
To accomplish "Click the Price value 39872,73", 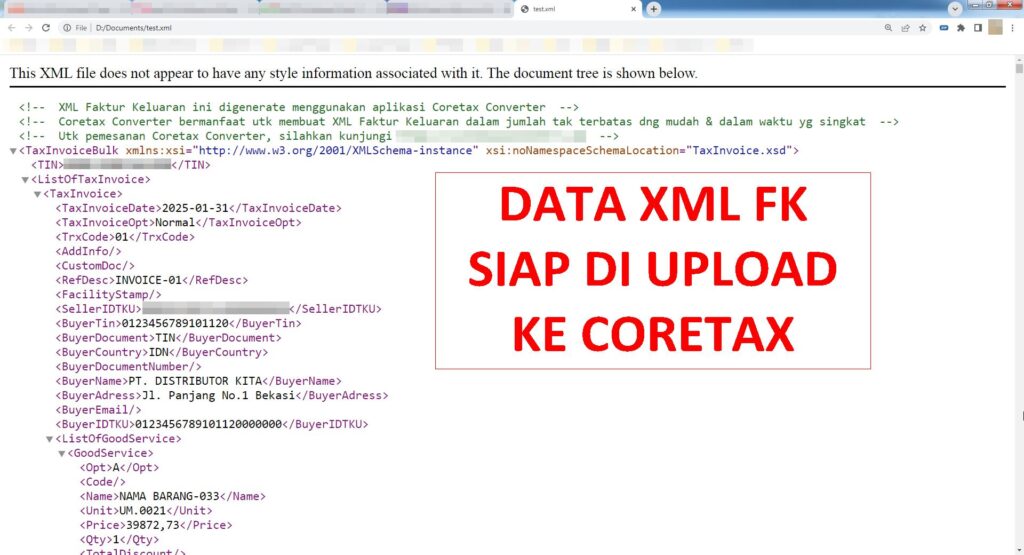I will click(152, 525).
